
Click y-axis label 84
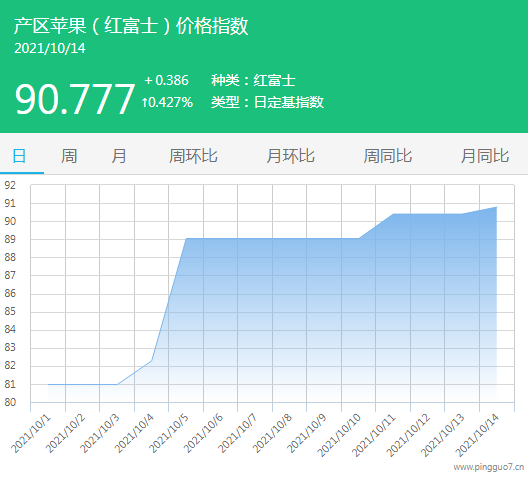click(10, 330)
